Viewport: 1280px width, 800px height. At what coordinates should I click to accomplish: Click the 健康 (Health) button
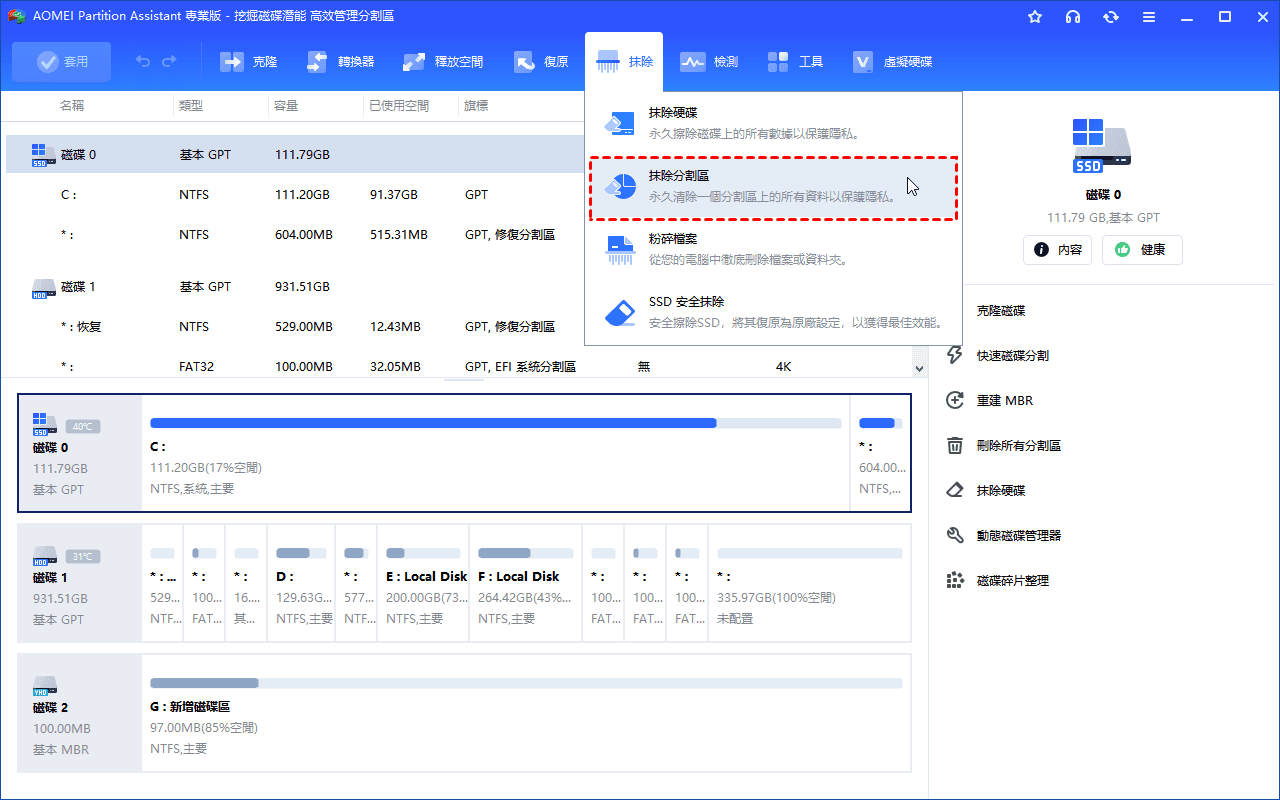[x=1141, y=250]
